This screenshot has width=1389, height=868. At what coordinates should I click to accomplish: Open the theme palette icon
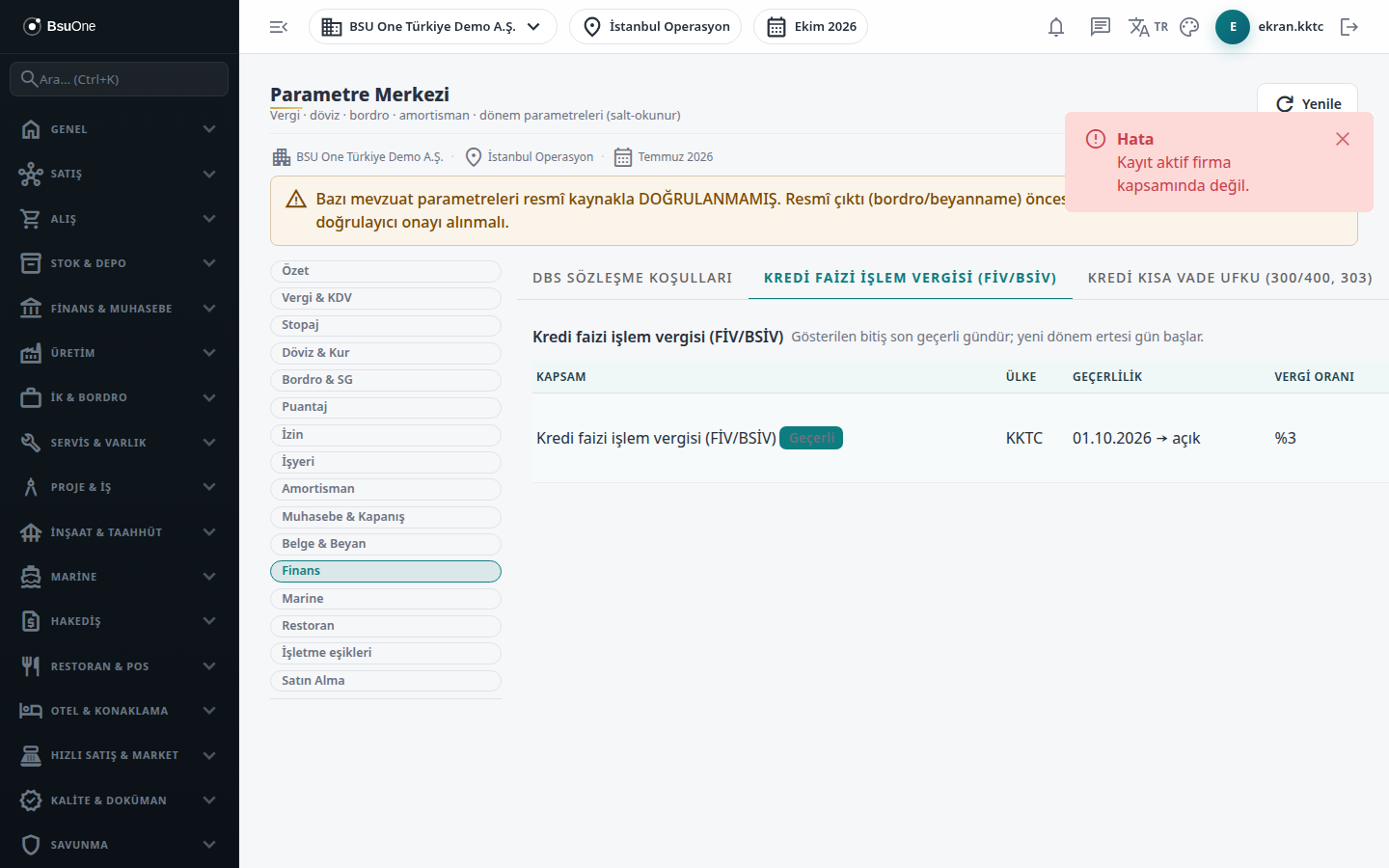pyautogui.click(x=1189, y=27)
